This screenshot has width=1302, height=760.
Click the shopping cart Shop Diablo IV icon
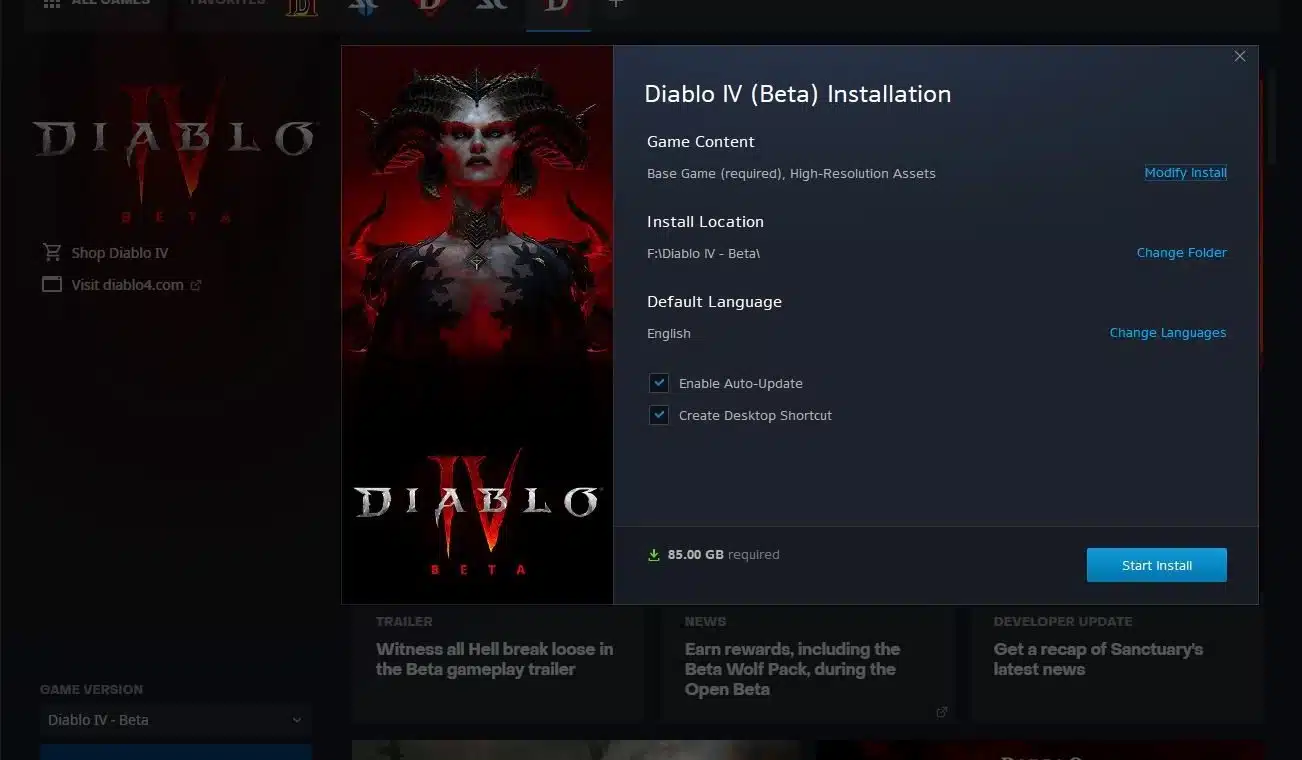point(52,252)
